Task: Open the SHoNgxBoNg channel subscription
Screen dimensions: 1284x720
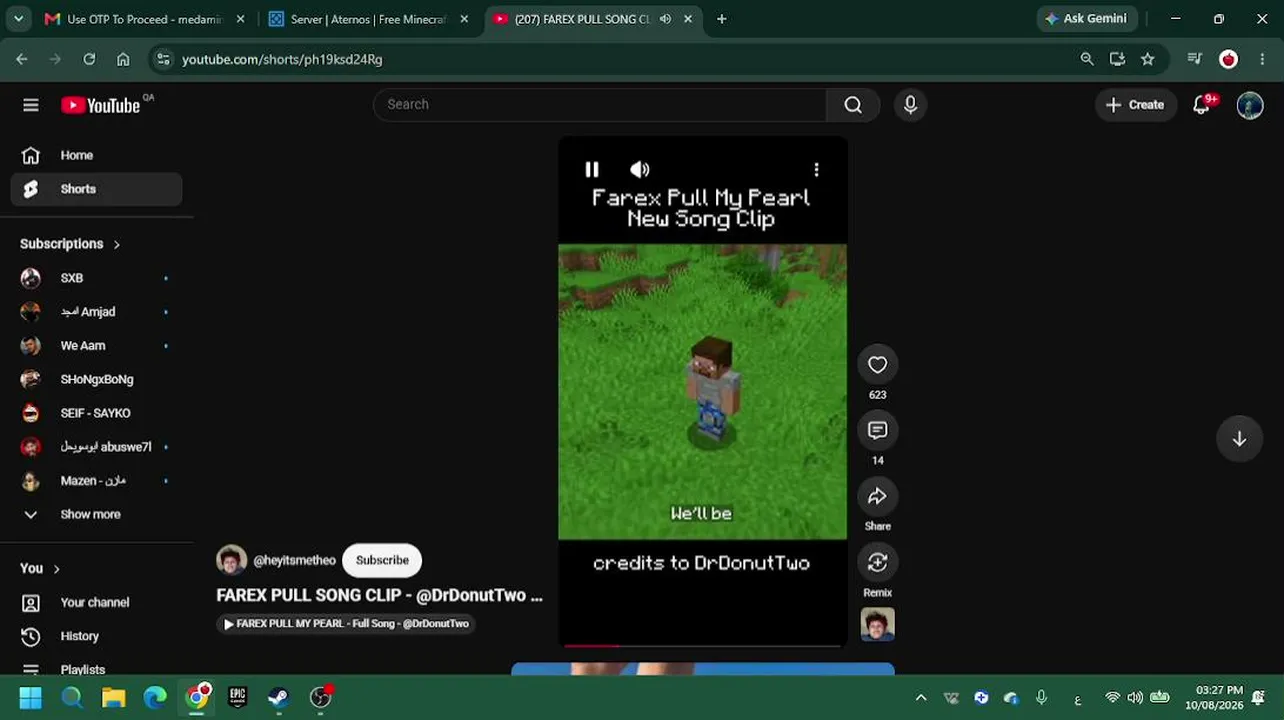Action: click(x=96, y=379)
